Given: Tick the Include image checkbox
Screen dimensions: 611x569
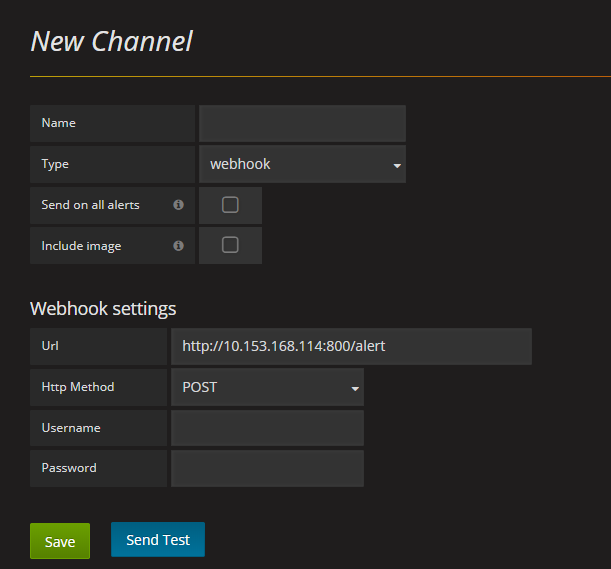Looking at the screenshot, I should pos(230,245).
